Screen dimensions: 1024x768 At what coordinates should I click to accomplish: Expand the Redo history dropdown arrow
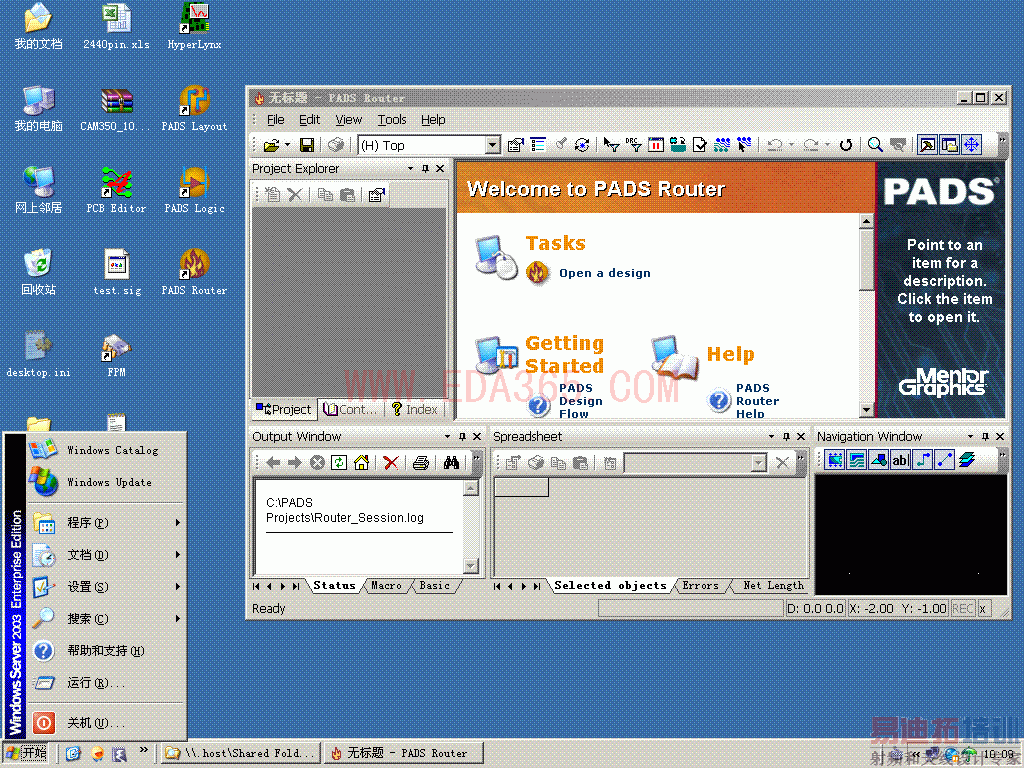click(x=827, y=145)
